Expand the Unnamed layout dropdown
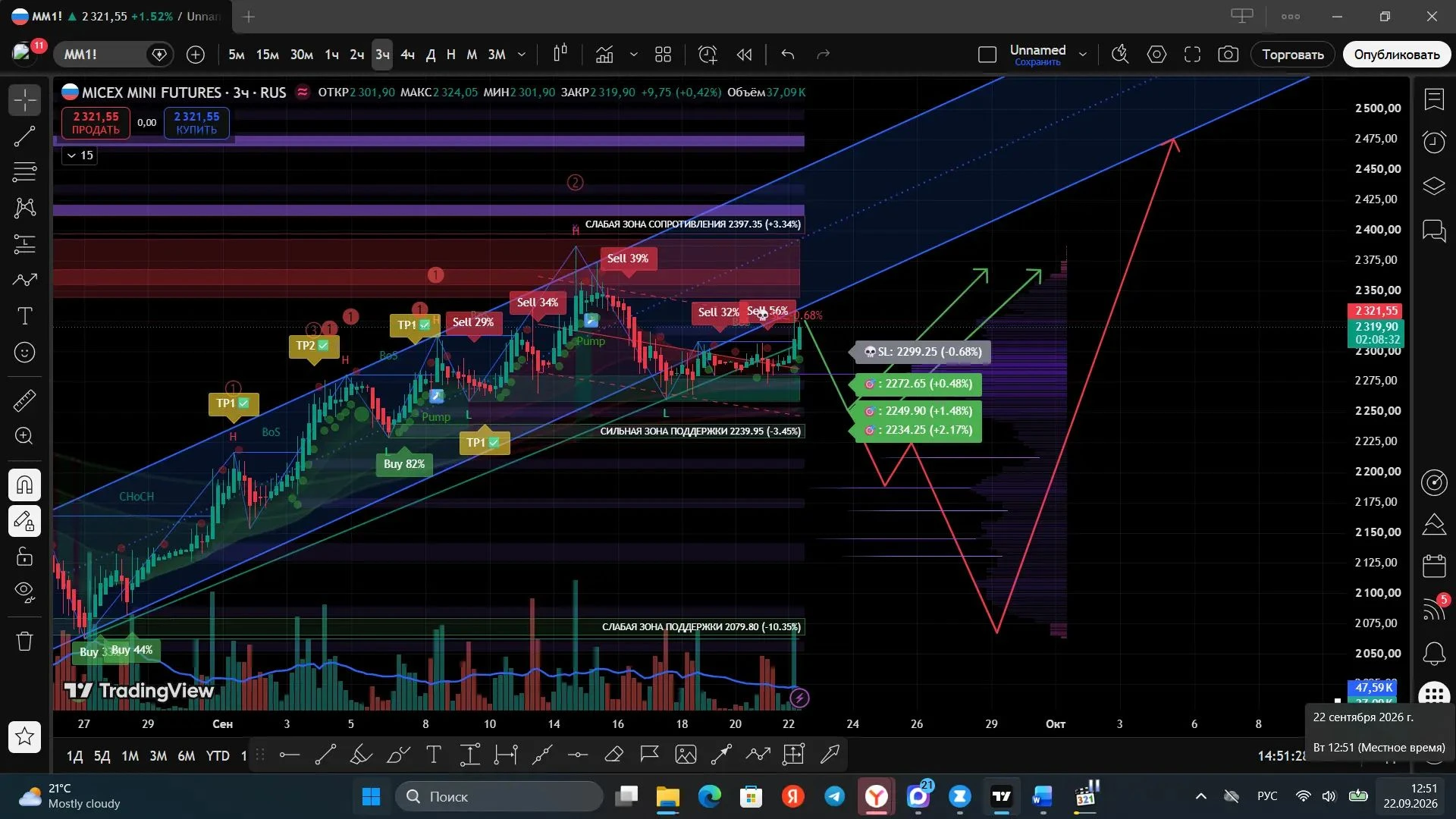 (x=1083, y=55)
